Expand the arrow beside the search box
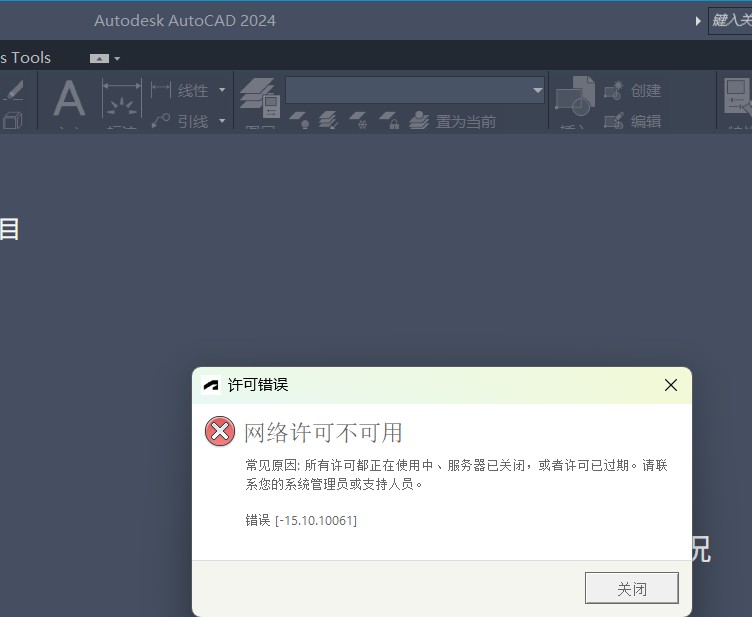The height and width of the screenshot is (617, 752). 698,21
